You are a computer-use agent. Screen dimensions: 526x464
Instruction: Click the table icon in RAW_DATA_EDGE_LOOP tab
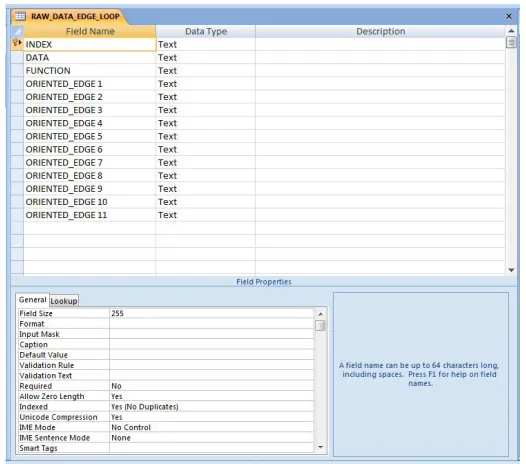pyautogui.click(x=20, y=16)
